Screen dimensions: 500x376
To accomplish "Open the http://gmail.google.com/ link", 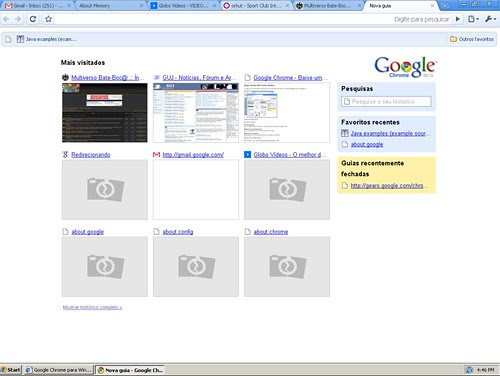I will pyautogui.click(x=193, y=155).
